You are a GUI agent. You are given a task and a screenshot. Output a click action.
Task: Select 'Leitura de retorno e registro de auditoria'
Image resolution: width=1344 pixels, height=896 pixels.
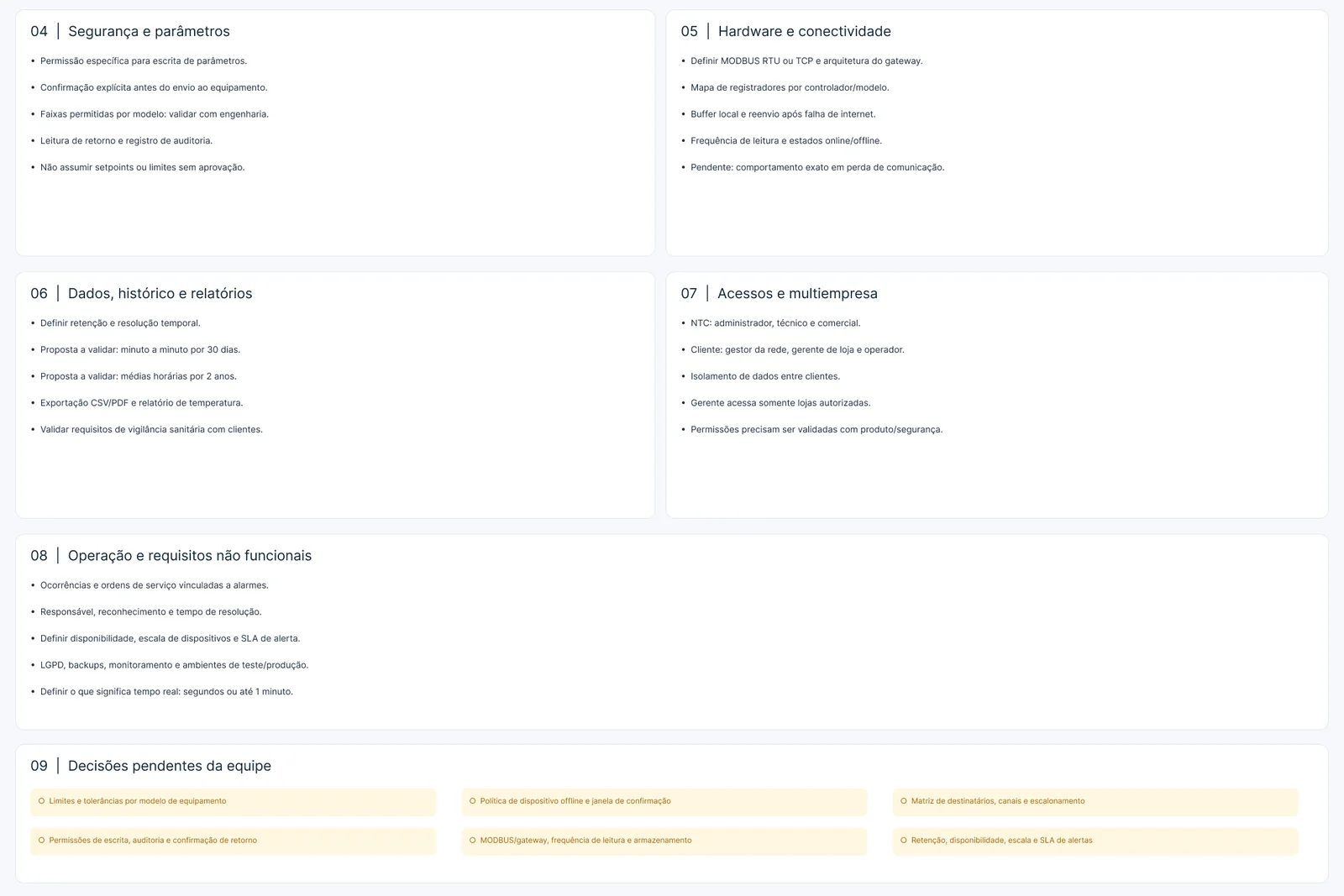126,141
